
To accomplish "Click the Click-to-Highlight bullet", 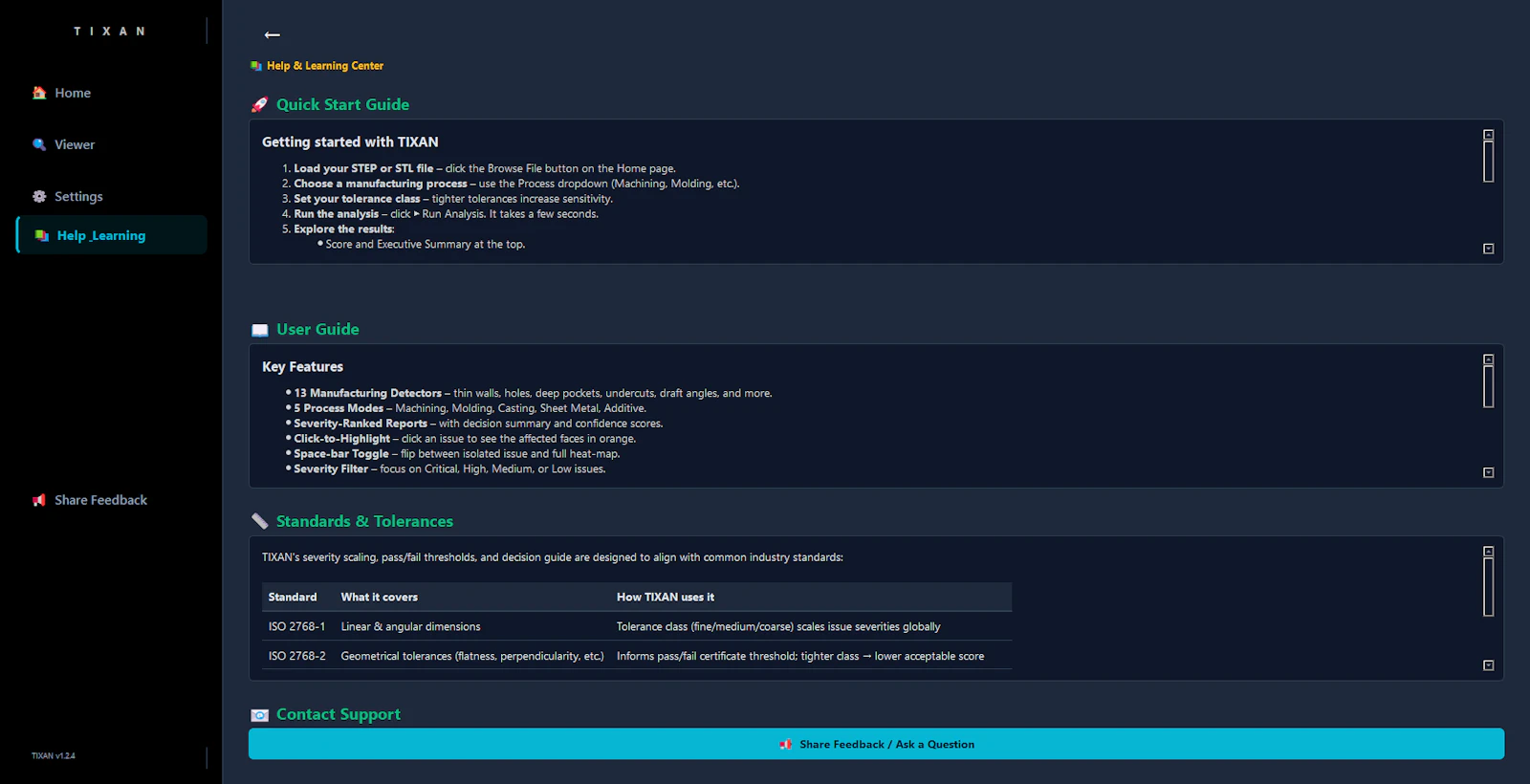I will click(x=465, y=439).
